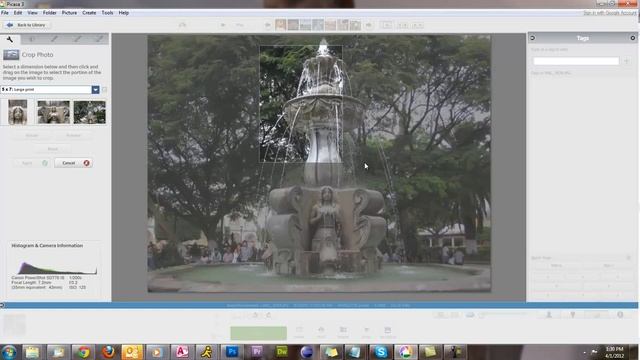Open Windows Media Player from taskbar

(157, 352)
